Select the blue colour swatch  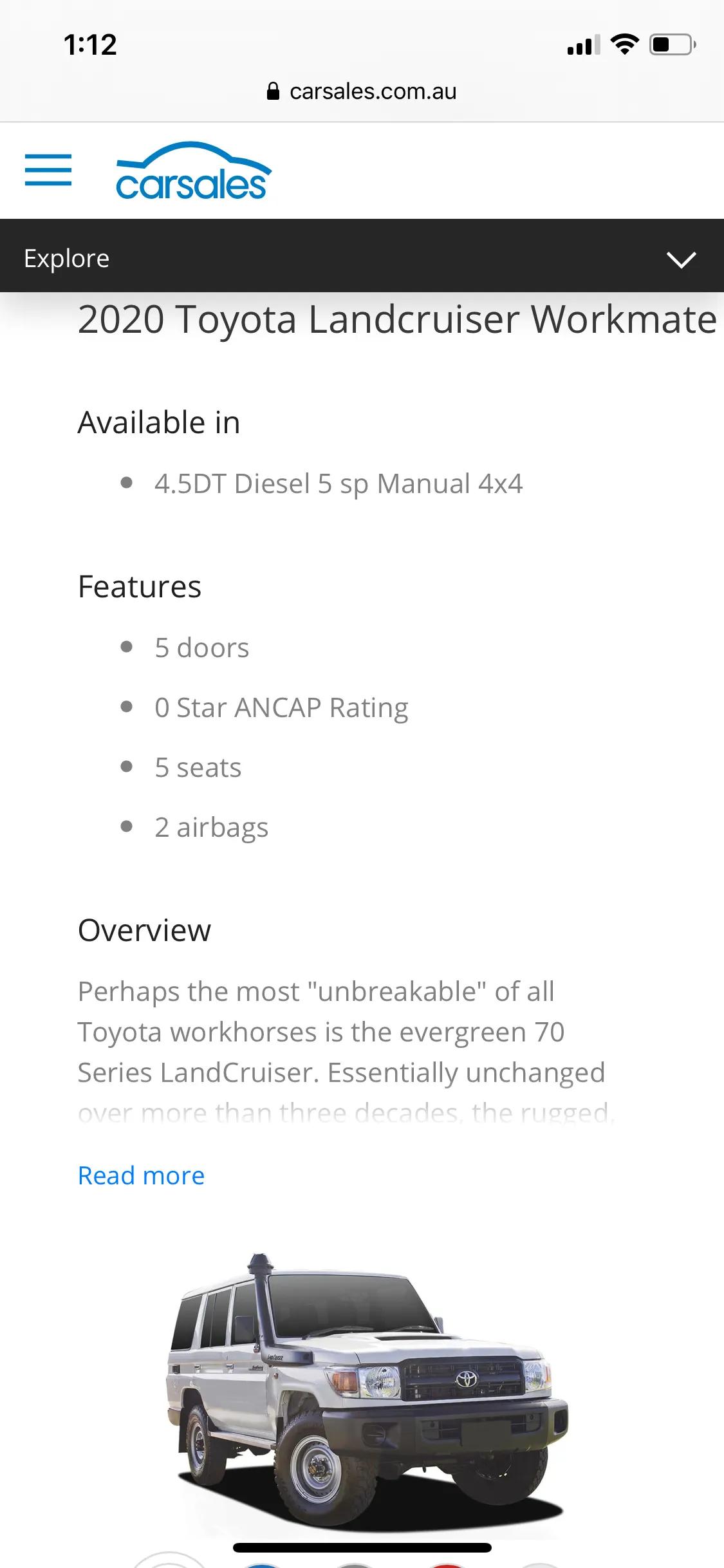(261, 1564)
